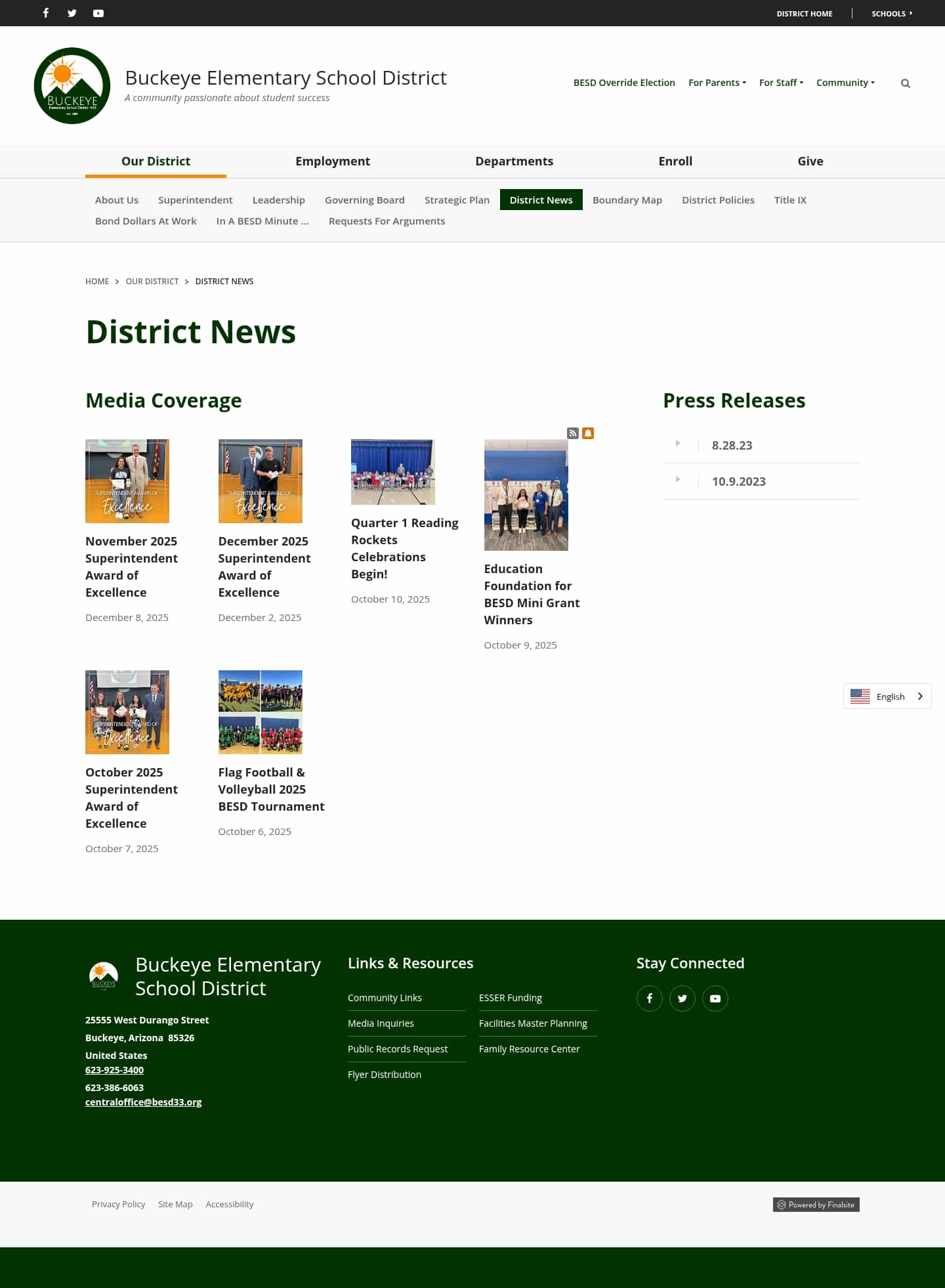Screen dimensions: 945x1288
Task: Open the Title IX submenu item
Action: click(790, 200)
